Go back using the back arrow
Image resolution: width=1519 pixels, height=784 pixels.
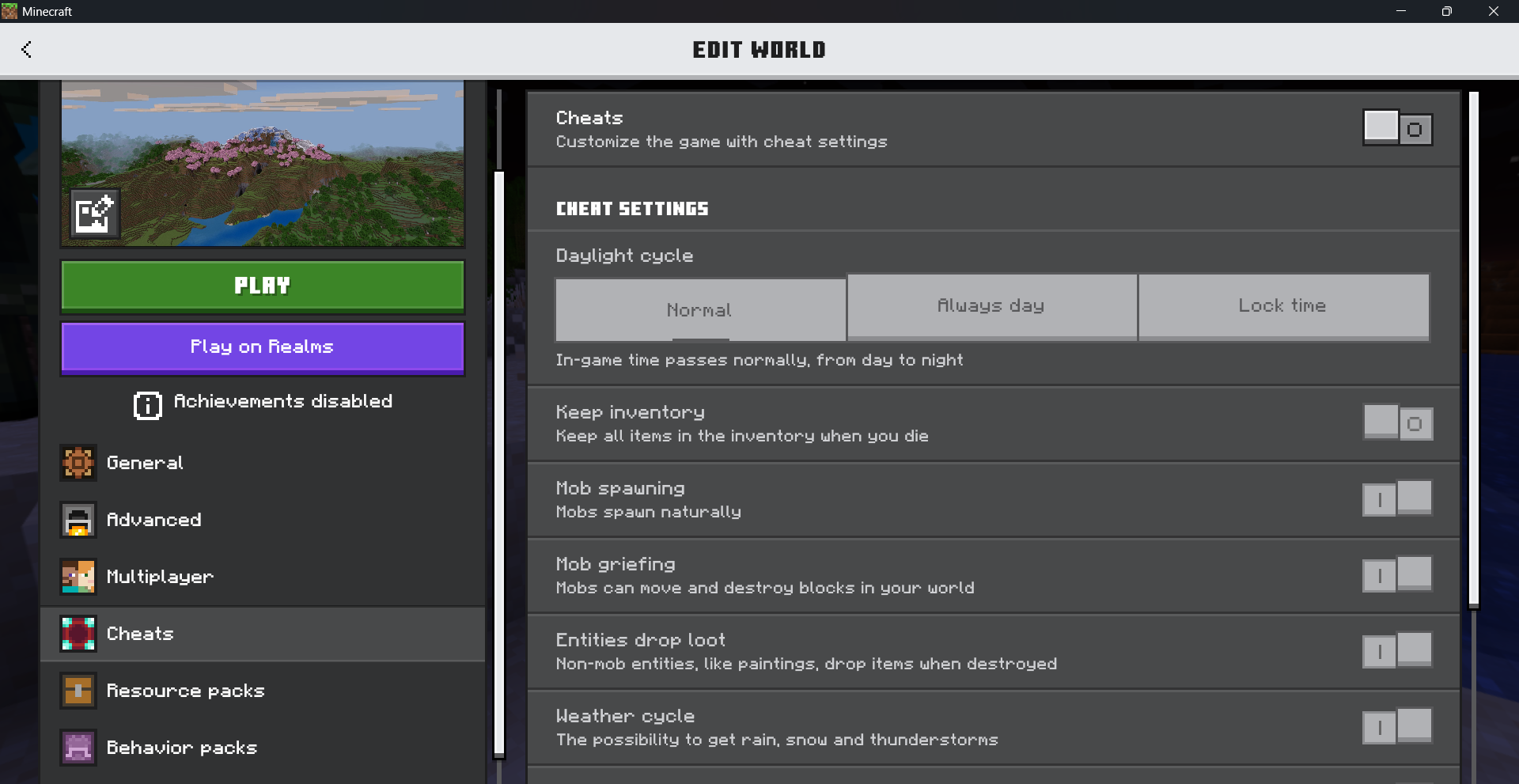click(x=26, y=50)
